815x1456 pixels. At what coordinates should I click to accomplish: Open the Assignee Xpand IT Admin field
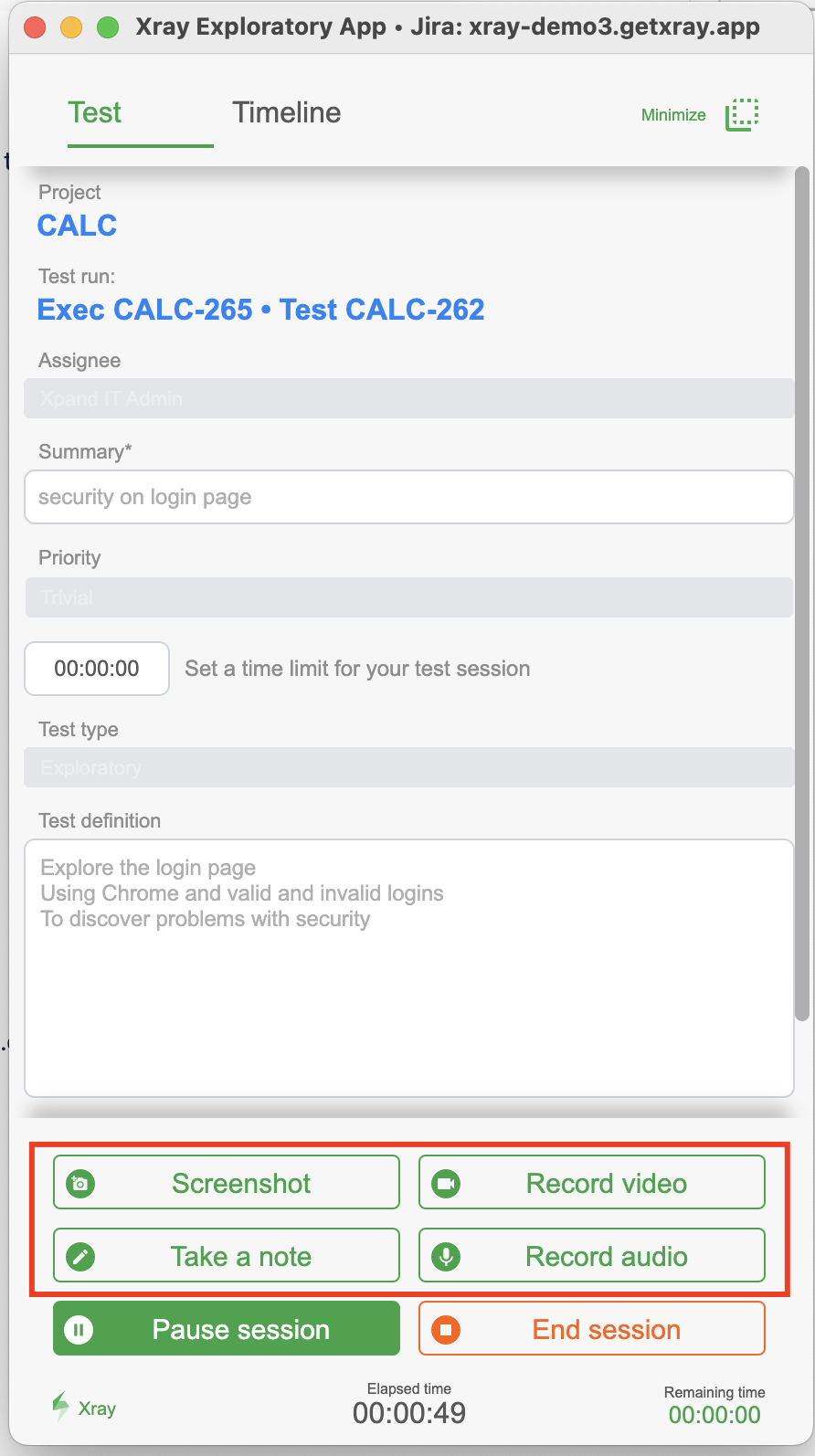click(408, 398)
